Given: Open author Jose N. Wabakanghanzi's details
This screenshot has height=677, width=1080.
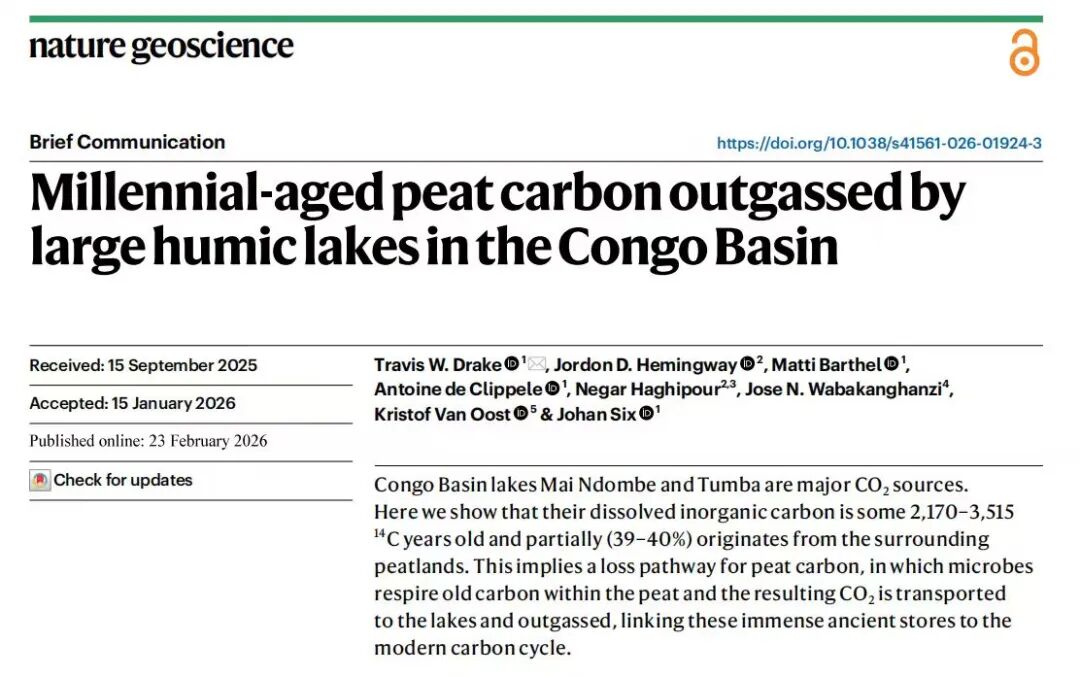Looking at the screenshot, I should point(842,389).
